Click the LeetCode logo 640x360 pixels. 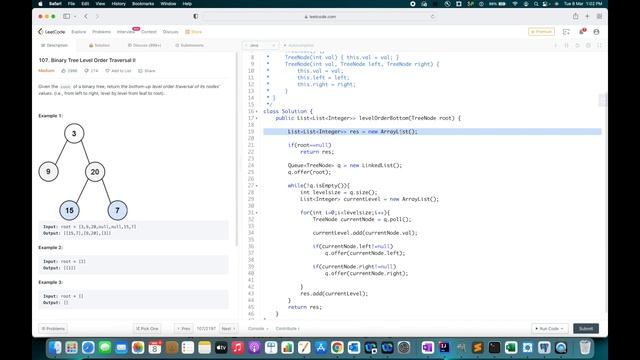pyautogui.click(x=52, y=32)
